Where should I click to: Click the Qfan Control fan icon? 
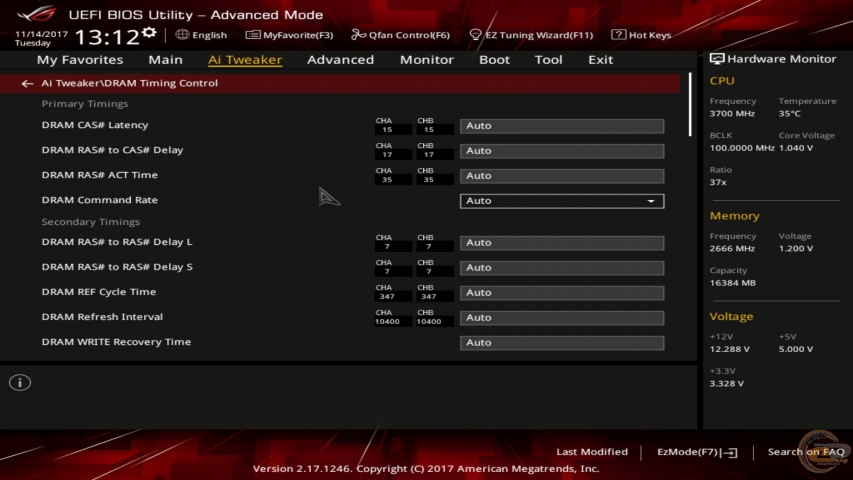click(358, 35)
